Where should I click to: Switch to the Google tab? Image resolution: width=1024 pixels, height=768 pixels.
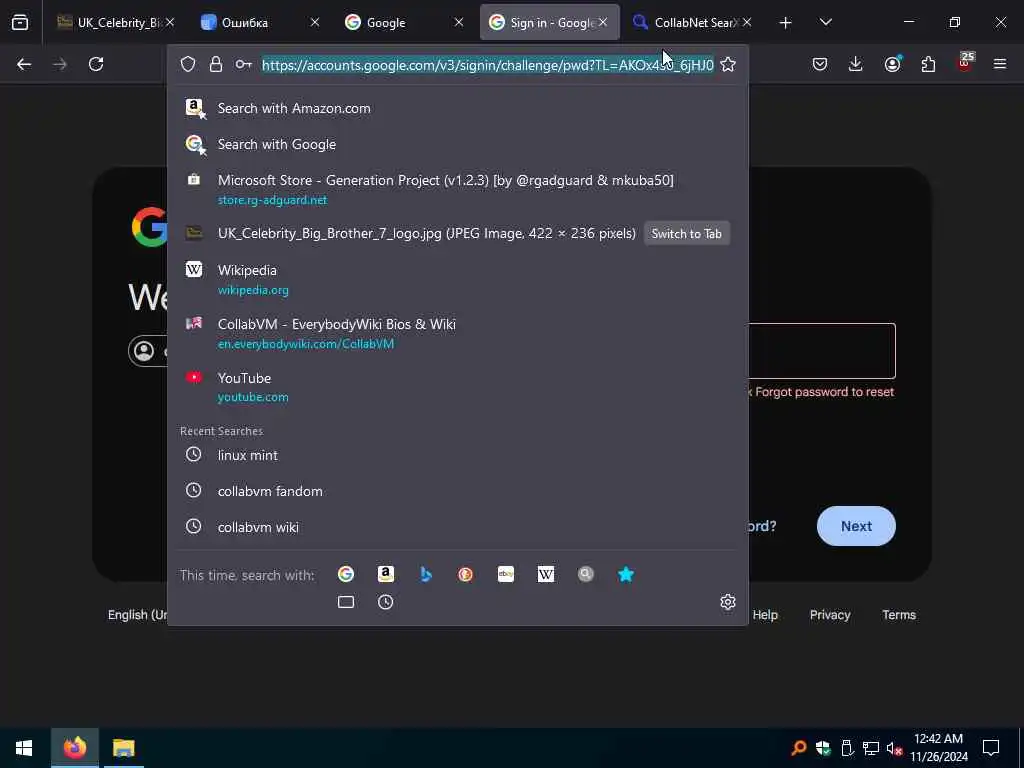(404, 23)
